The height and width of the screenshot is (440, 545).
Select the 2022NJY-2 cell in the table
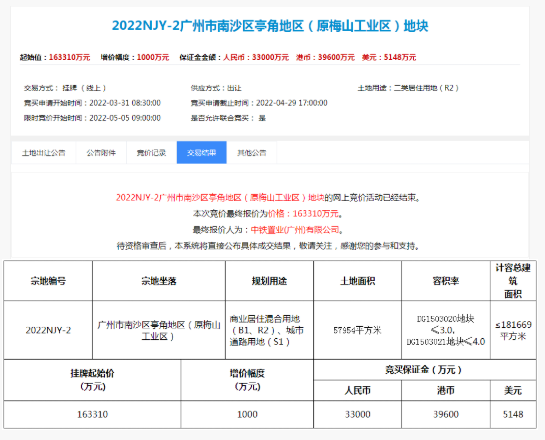click(x=48, y=330)
